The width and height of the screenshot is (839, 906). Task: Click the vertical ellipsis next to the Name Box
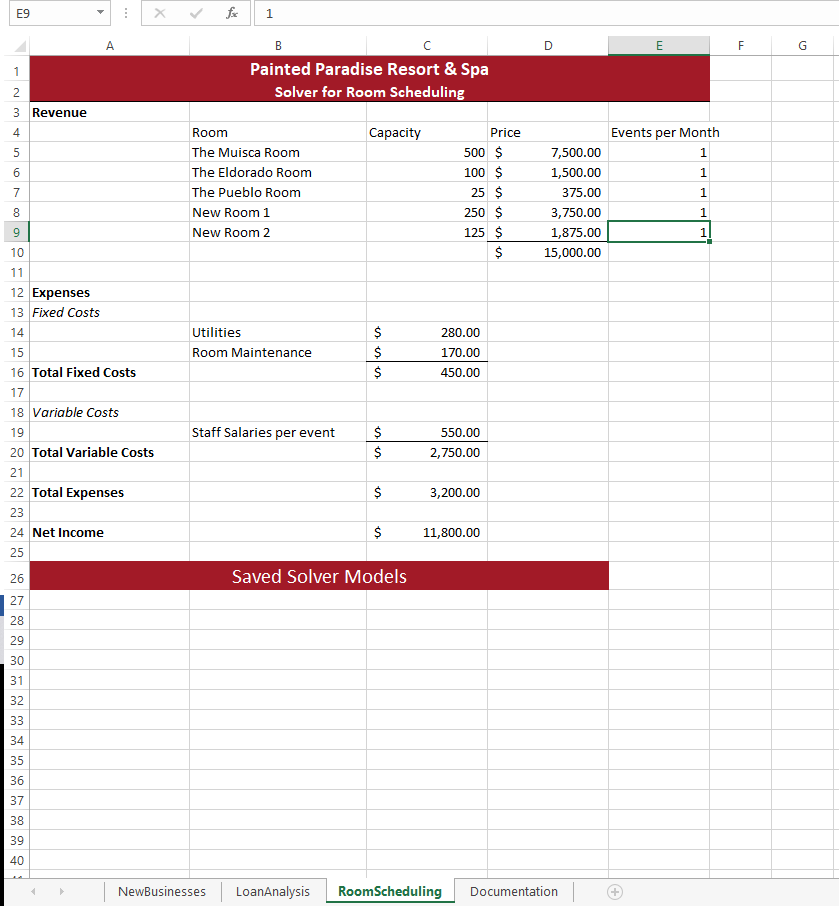(x=125, y=13)
